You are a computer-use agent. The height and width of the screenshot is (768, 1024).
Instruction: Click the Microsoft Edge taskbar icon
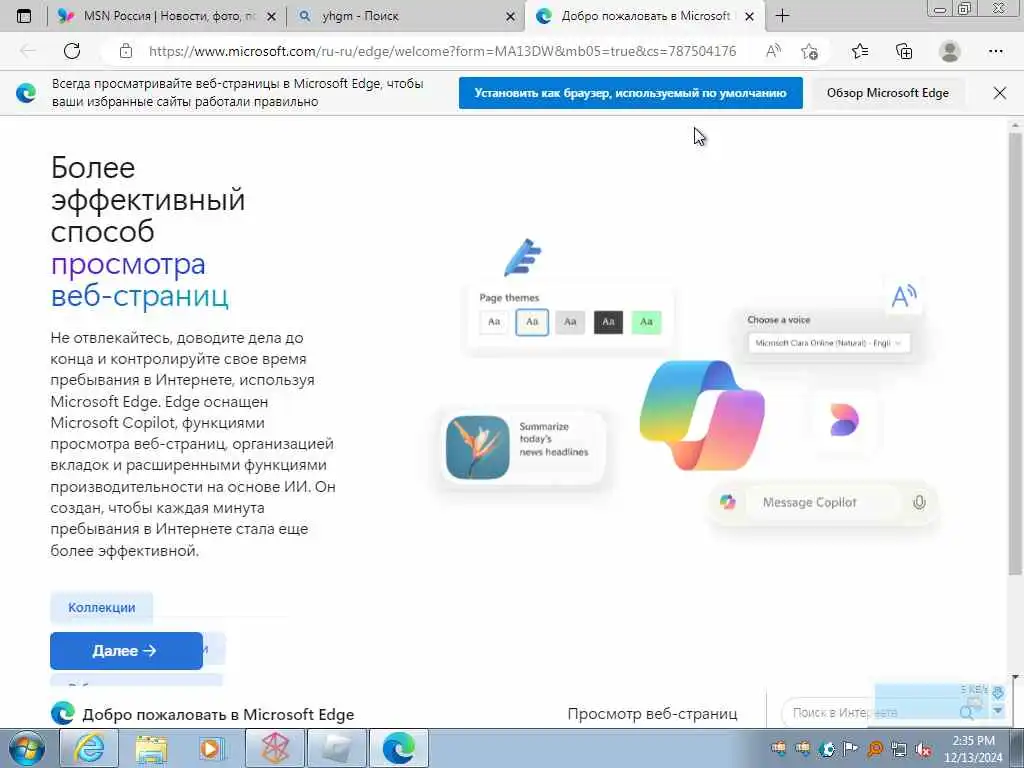point(398,748)
